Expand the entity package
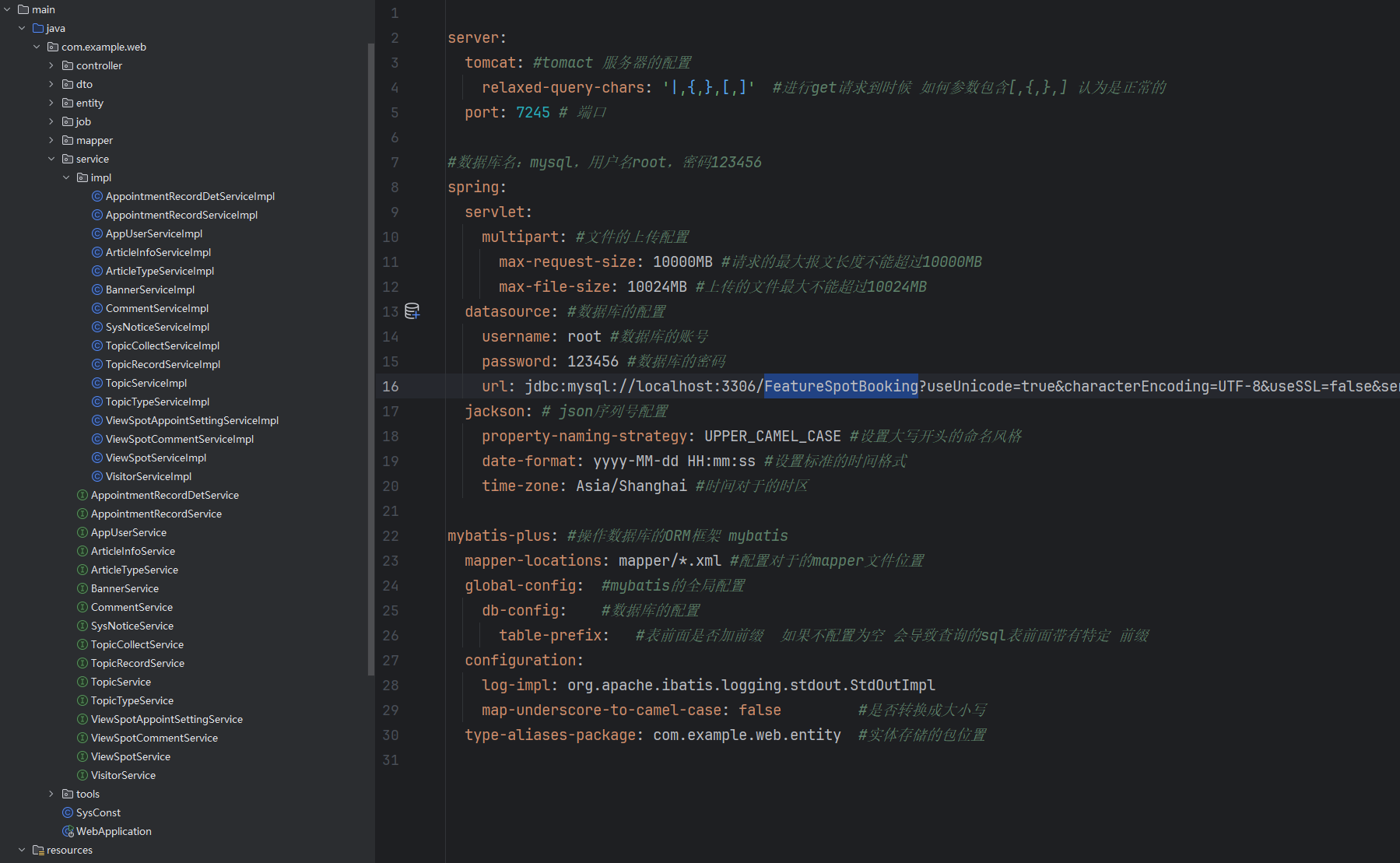Screen dimensions: 1400x863 [51, 103]
